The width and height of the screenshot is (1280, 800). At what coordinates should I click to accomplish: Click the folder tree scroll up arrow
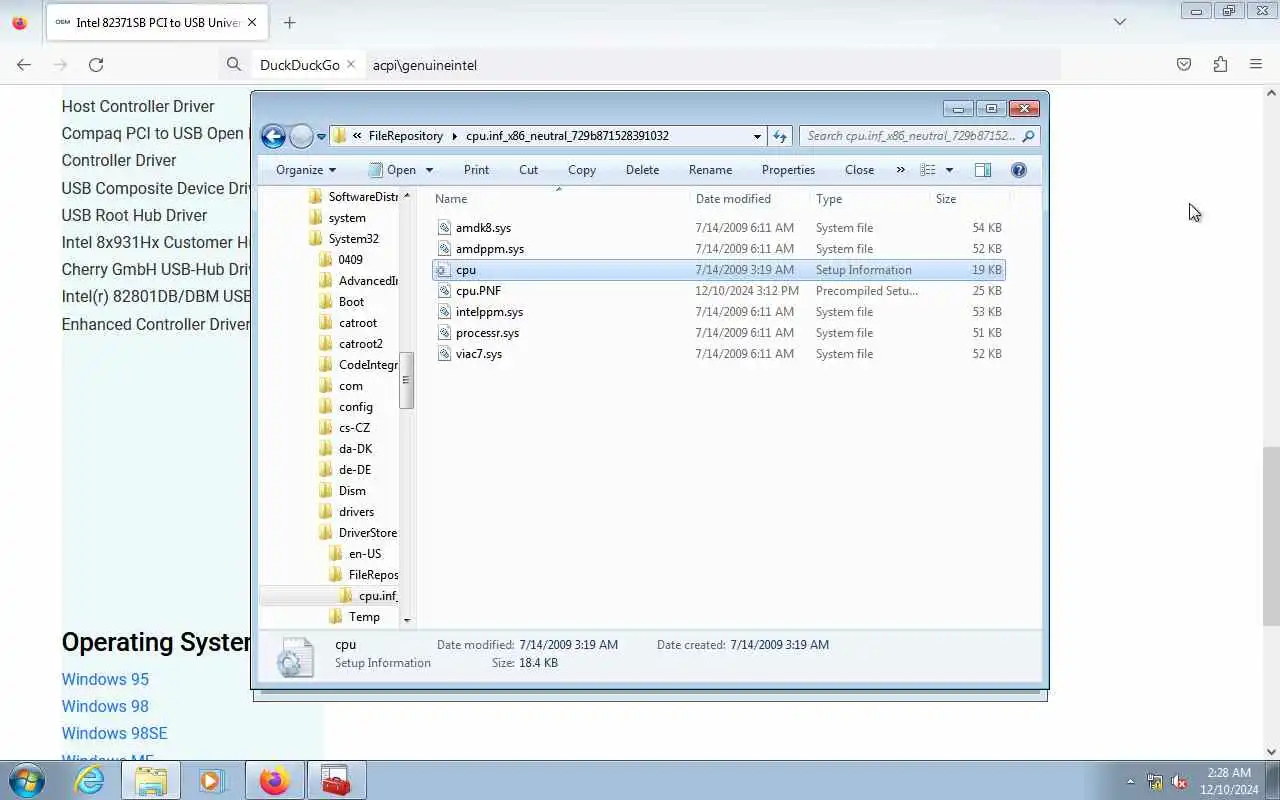coord(407,196)
